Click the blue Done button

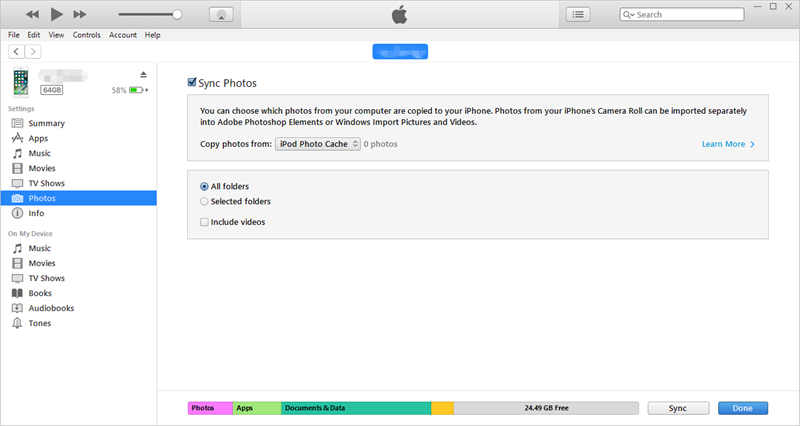click(x=743, y=408)
